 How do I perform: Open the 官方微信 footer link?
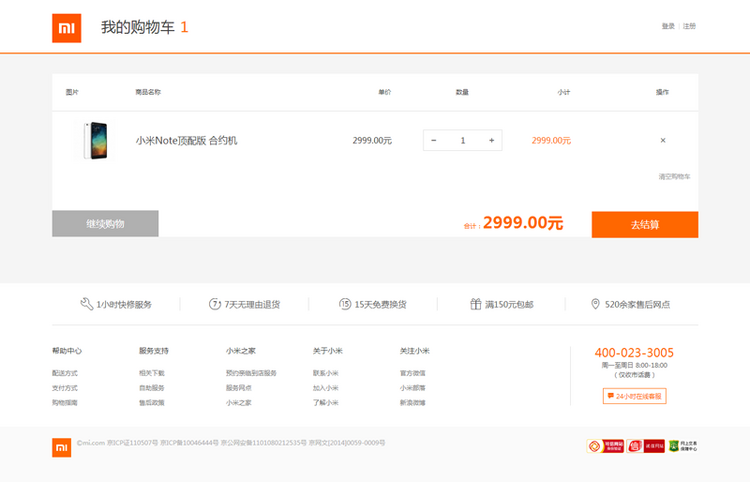click(412, 373)
